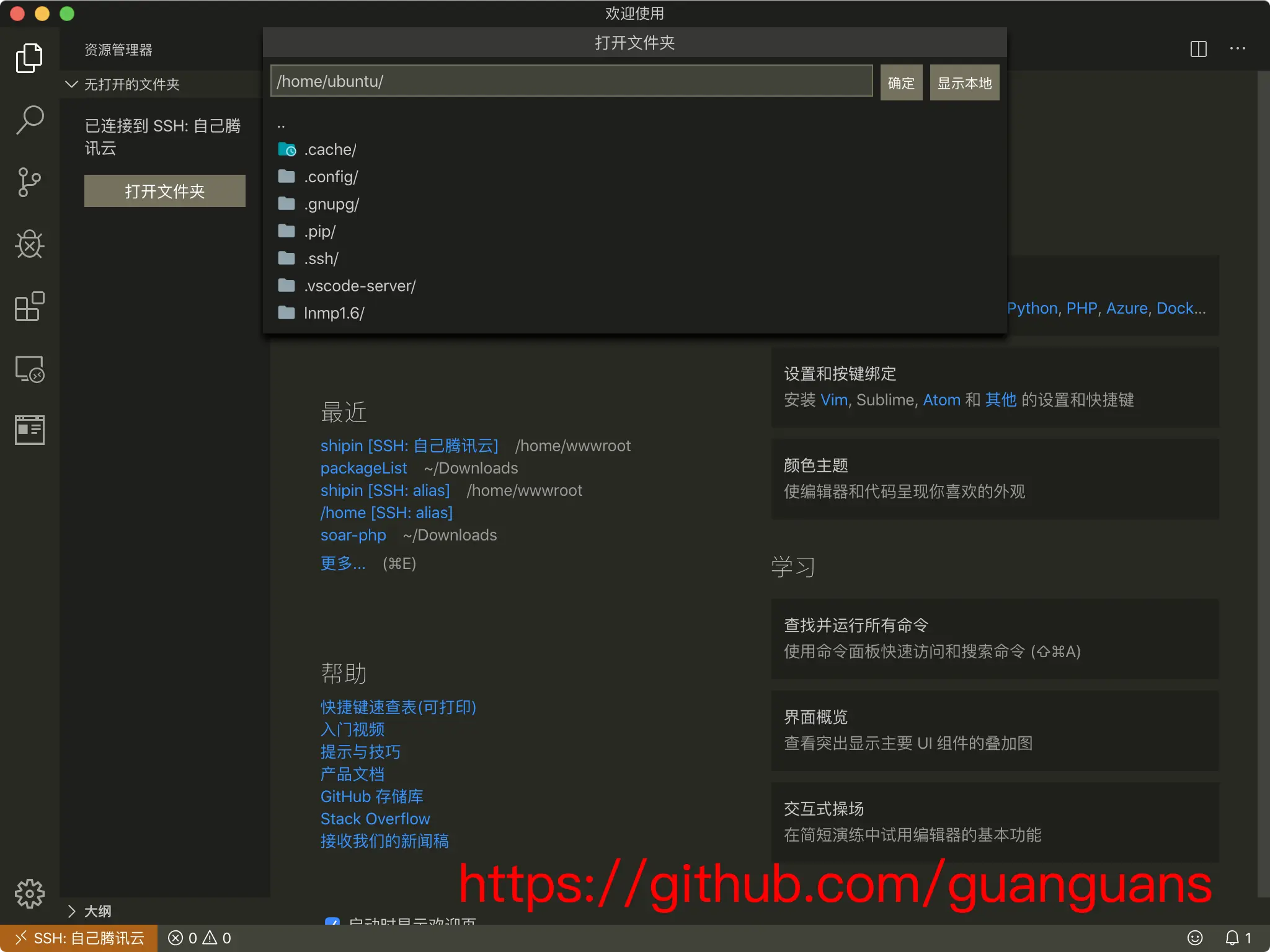
Task: Click the Manage gear icon
Action: [x=29, y=894]
